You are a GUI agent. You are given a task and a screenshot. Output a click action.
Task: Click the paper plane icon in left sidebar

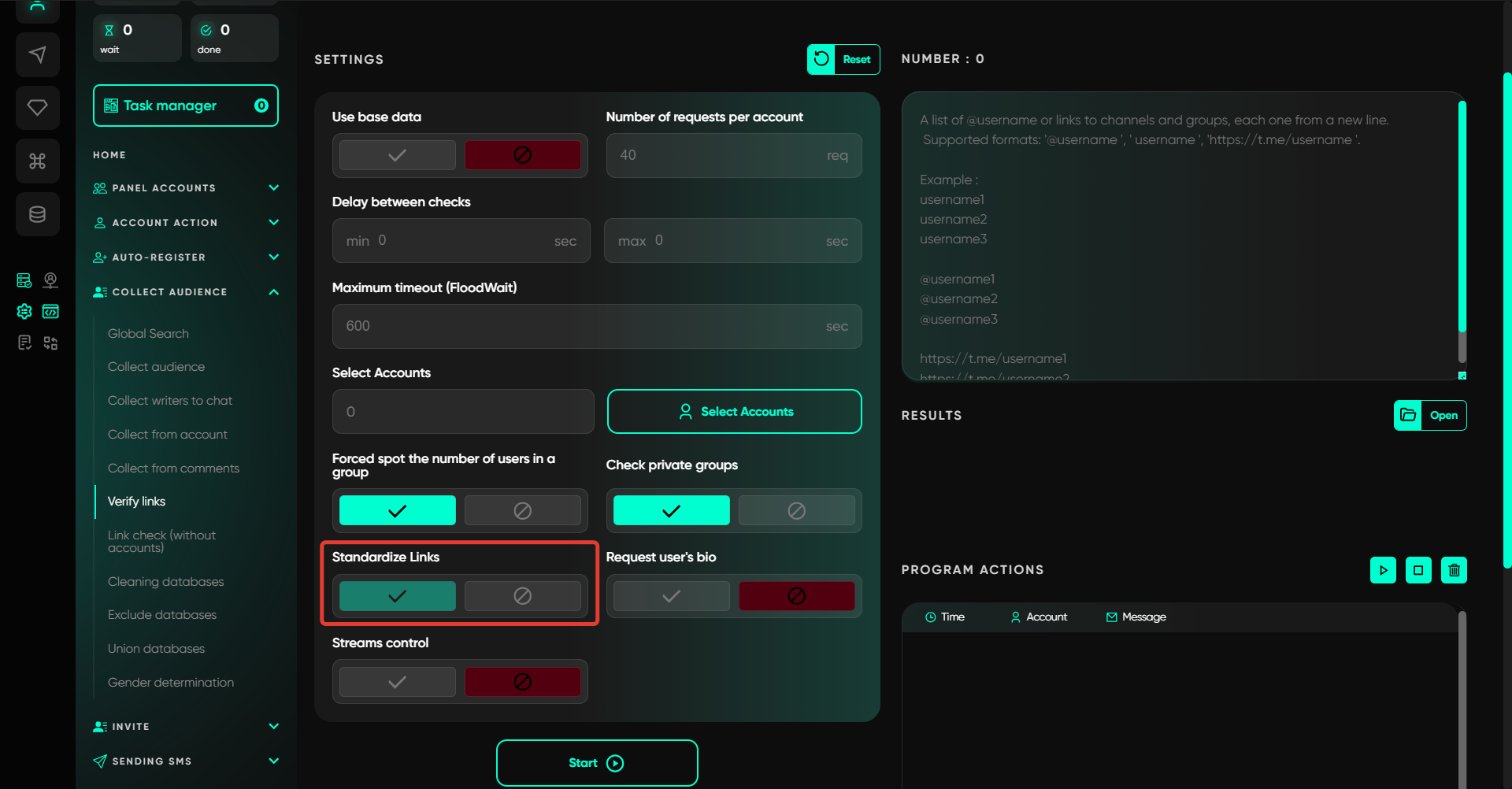point(37,54)
